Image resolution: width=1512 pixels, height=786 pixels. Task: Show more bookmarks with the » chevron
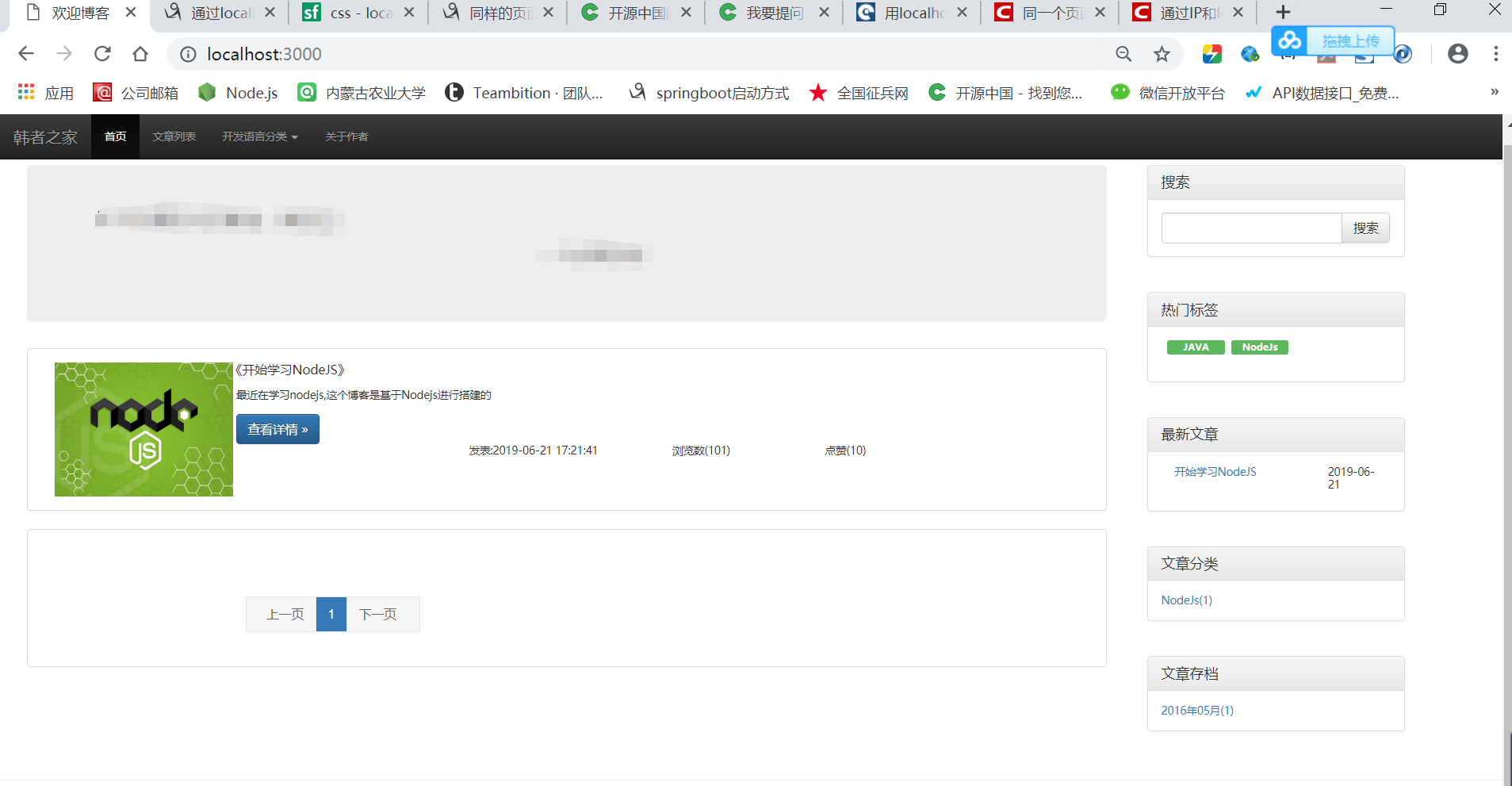1495,92
